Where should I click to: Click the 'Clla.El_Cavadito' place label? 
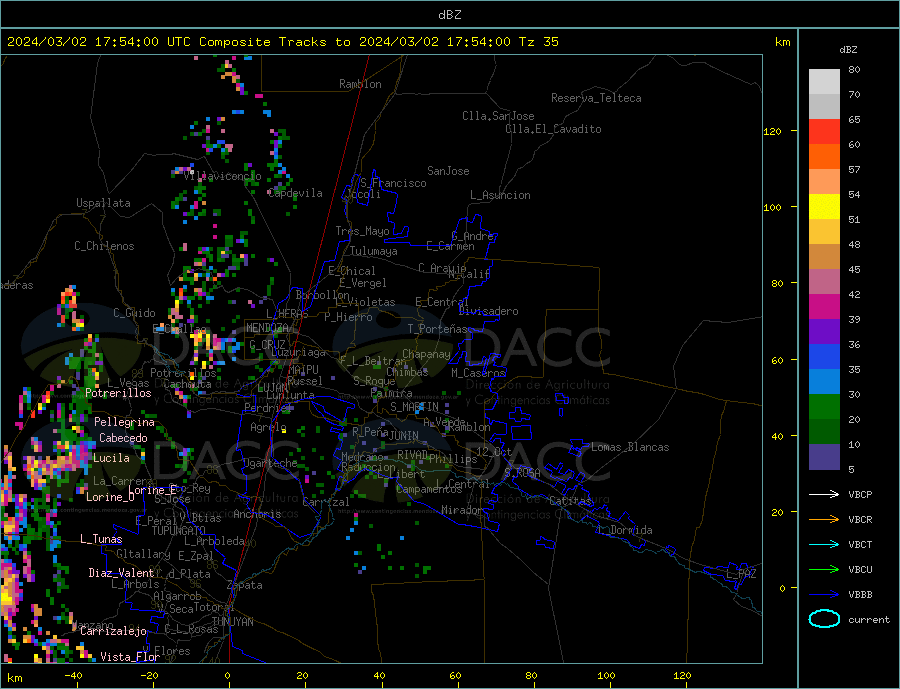(x=553, y=129)
